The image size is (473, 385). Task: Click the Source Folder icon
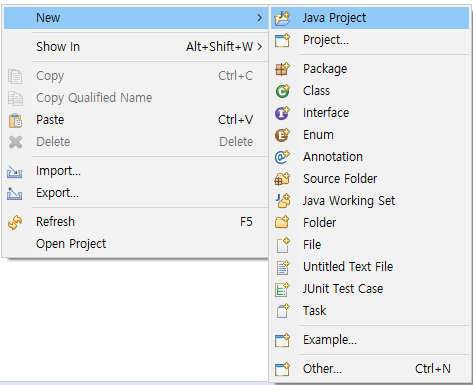tap(282, 179)
